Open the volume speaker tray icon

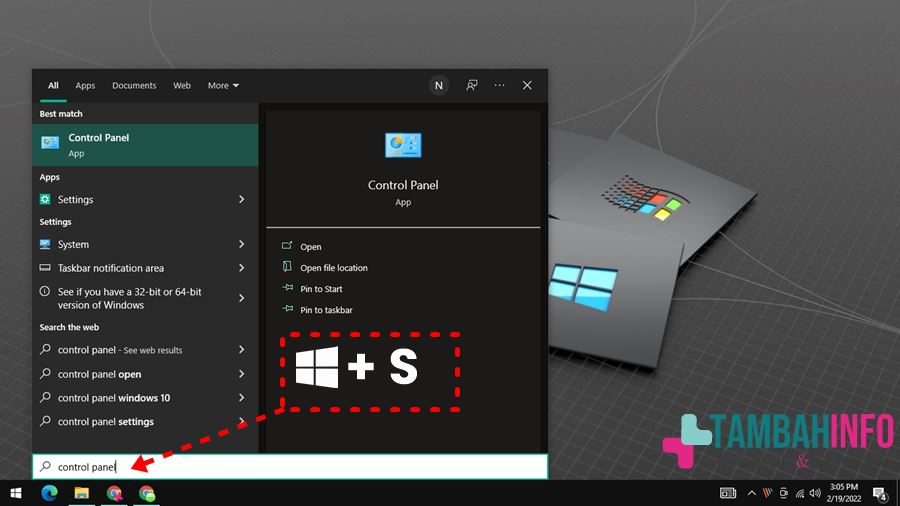click(815, 493)
